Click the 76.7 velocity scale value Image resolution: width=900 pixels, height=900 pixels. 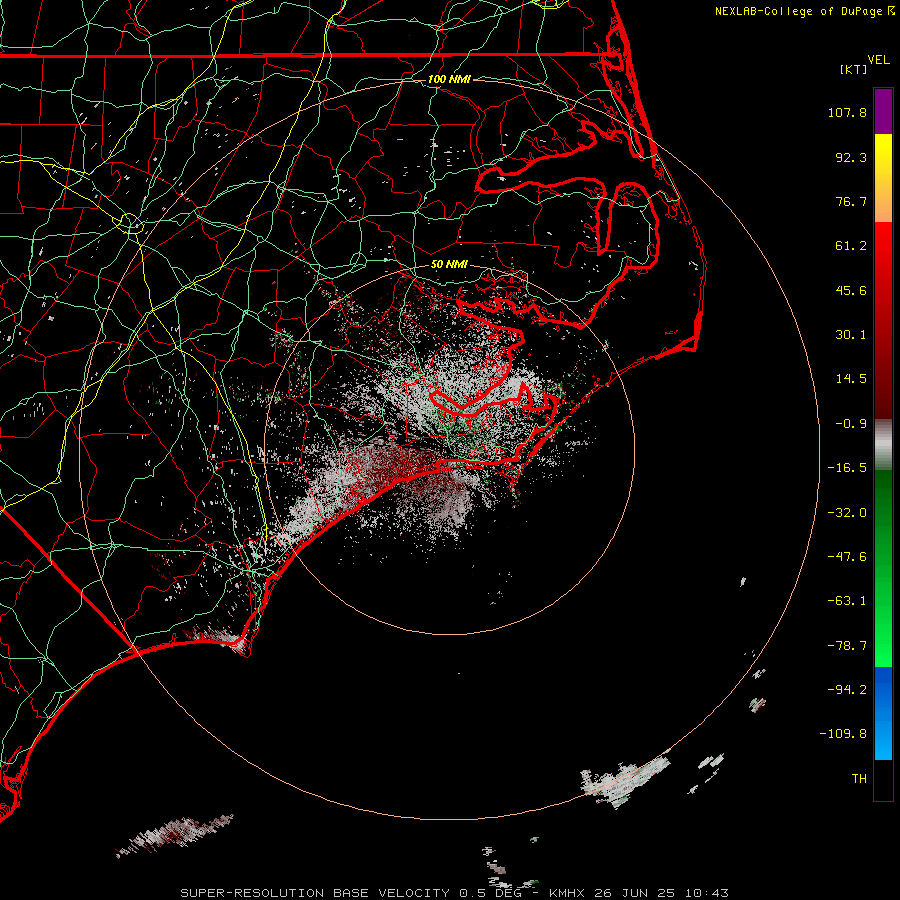(851, 201)
